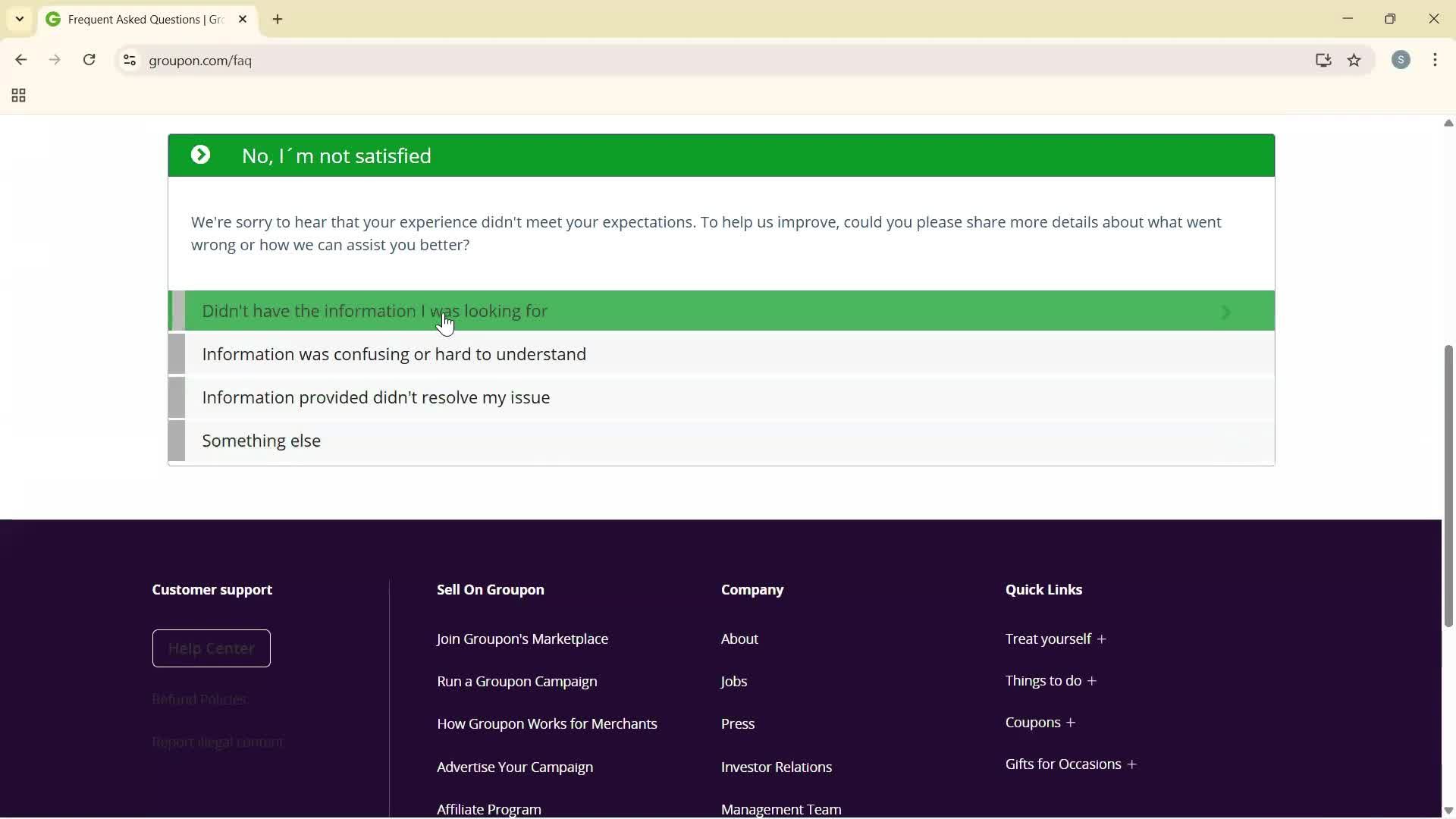1456x819 pixels.
Task: Select the Something else feedback option
Action: (x=261, y=441)
